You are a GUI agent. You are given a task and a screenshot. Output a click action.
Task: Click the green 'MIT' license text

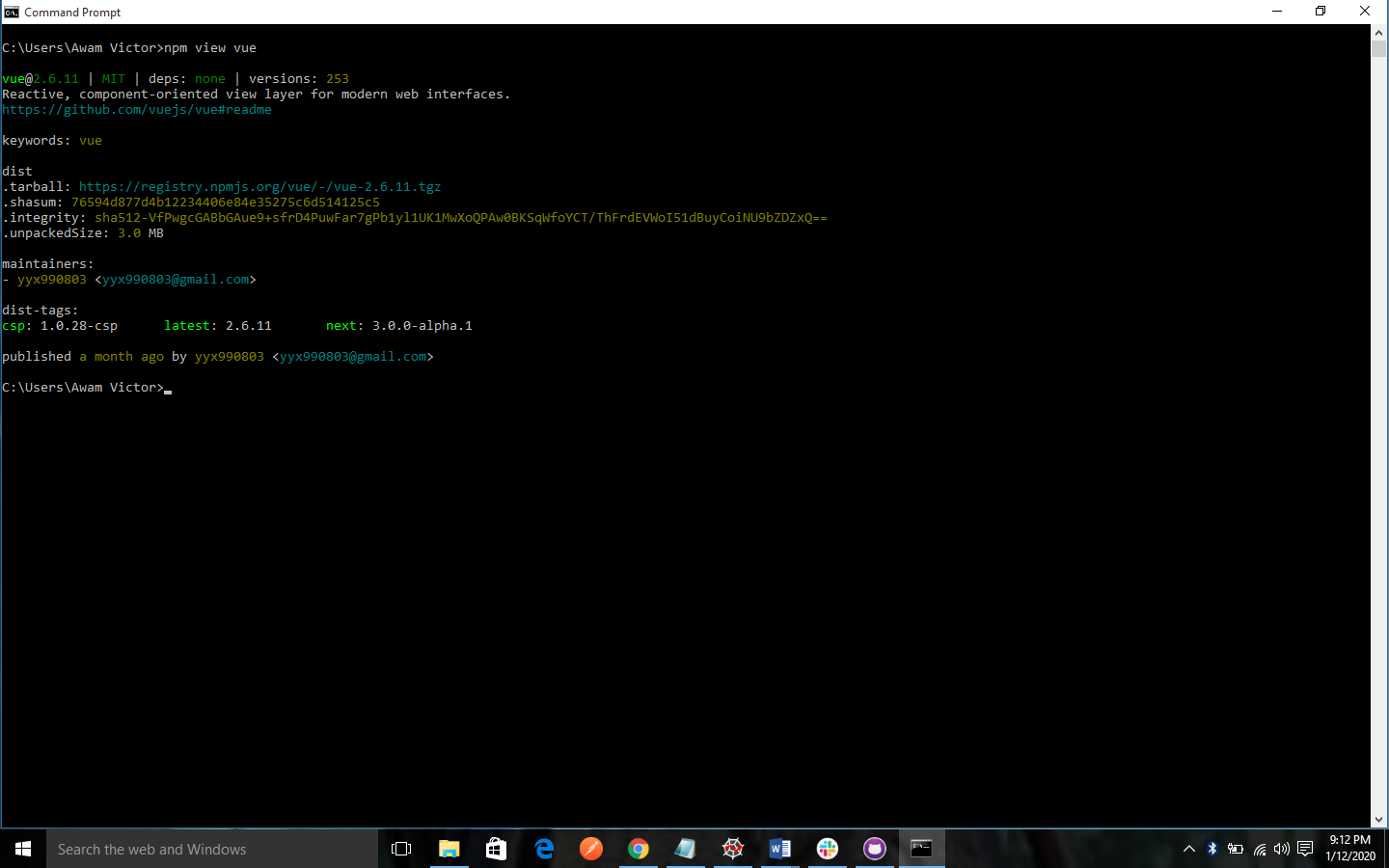(114, 79)
